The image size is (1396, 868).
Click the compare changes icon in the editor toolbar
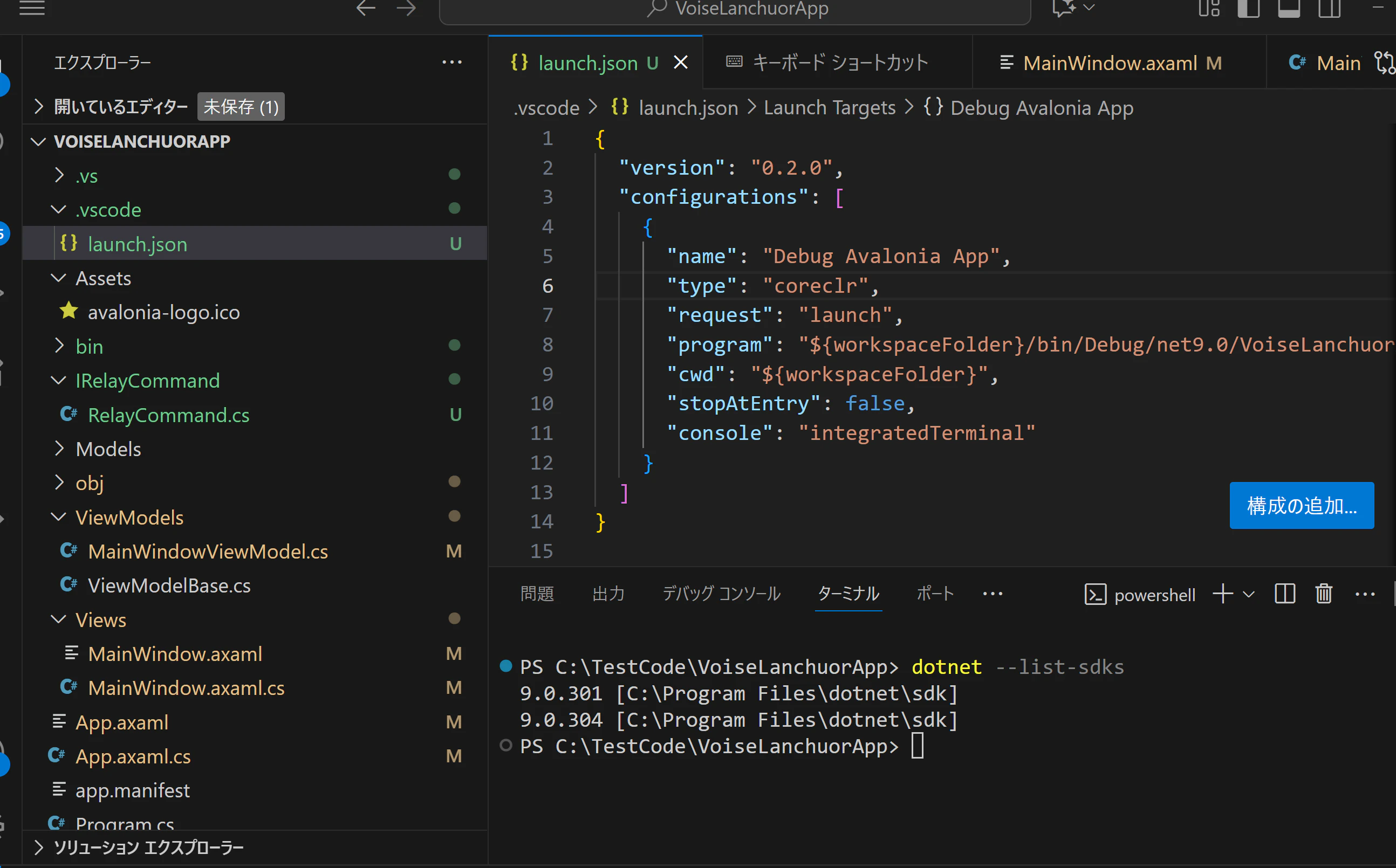1385,63
